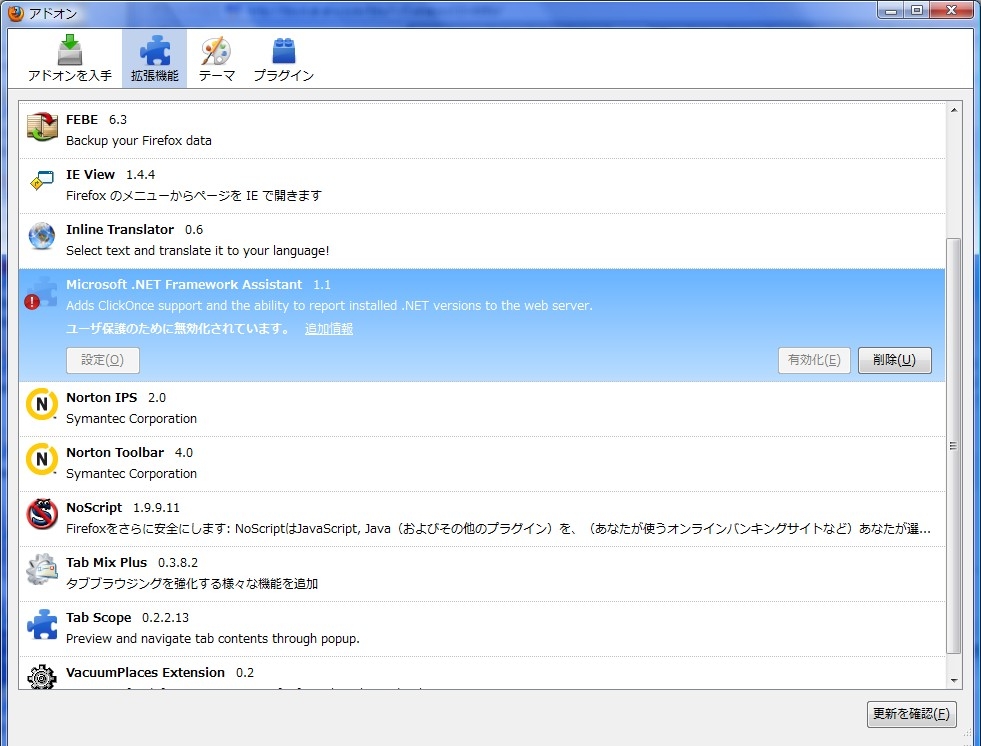This screenshot has height=746, width=981.
Task: Click the 'Adds ClickOnce support' description text
Action: click(329, 306)
